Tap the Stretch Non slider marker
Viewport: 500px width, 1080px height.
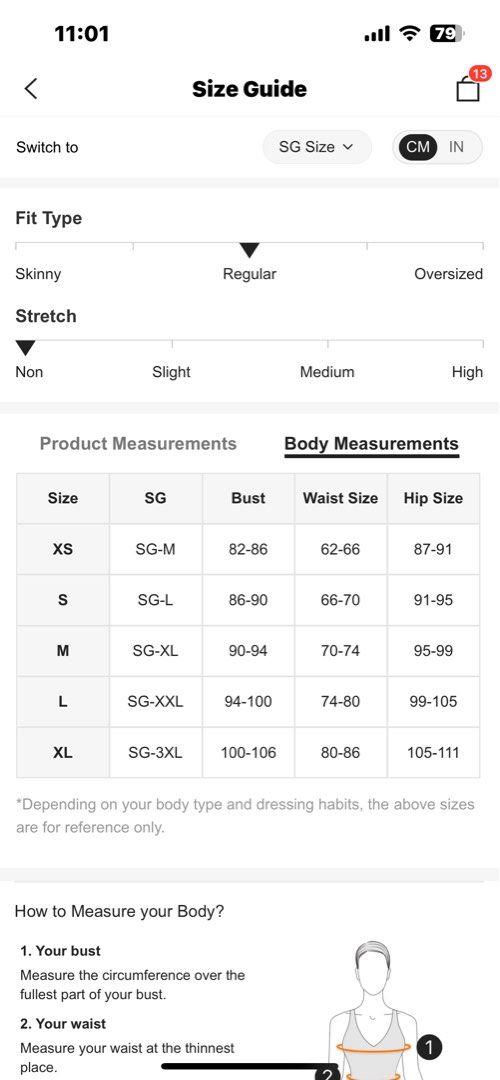coord(25,348)
